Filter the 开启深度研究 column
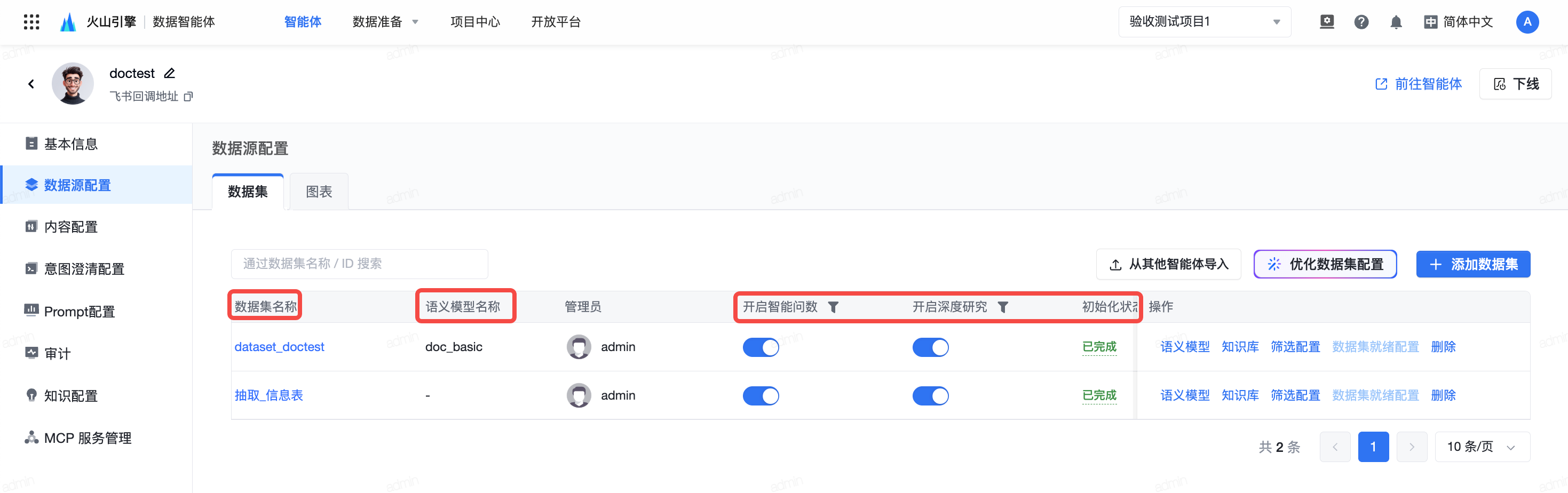Image resolution: width=1568 pixels, height=493 pixels. [x=1002, y=307]
